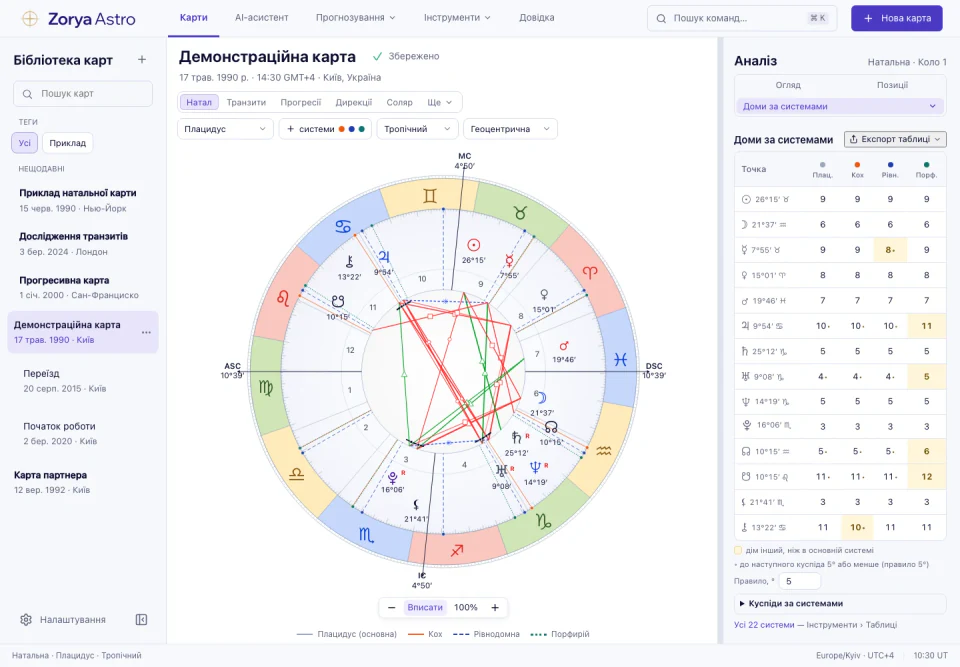
Task: Zoom in chart with plus icon
Action: pos(495,608)
